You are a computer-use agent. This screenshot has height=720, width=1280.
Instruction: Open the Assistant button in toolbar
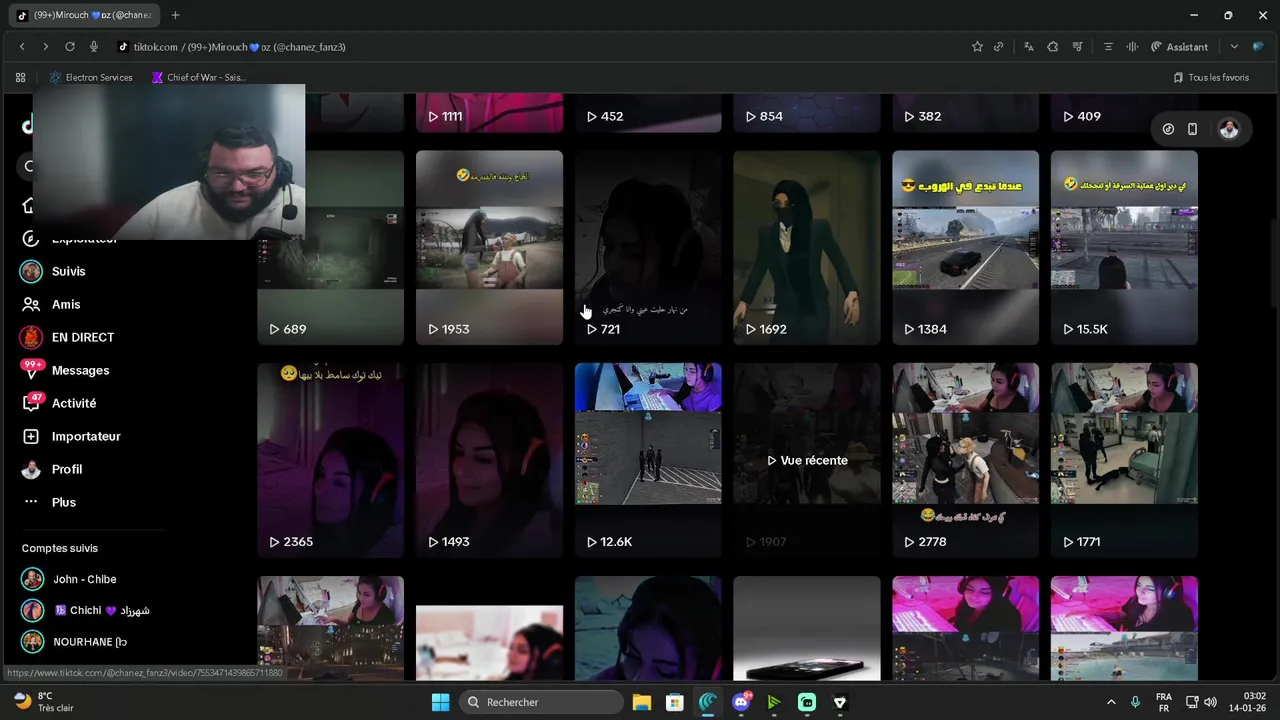click(x=1179, y=47)
